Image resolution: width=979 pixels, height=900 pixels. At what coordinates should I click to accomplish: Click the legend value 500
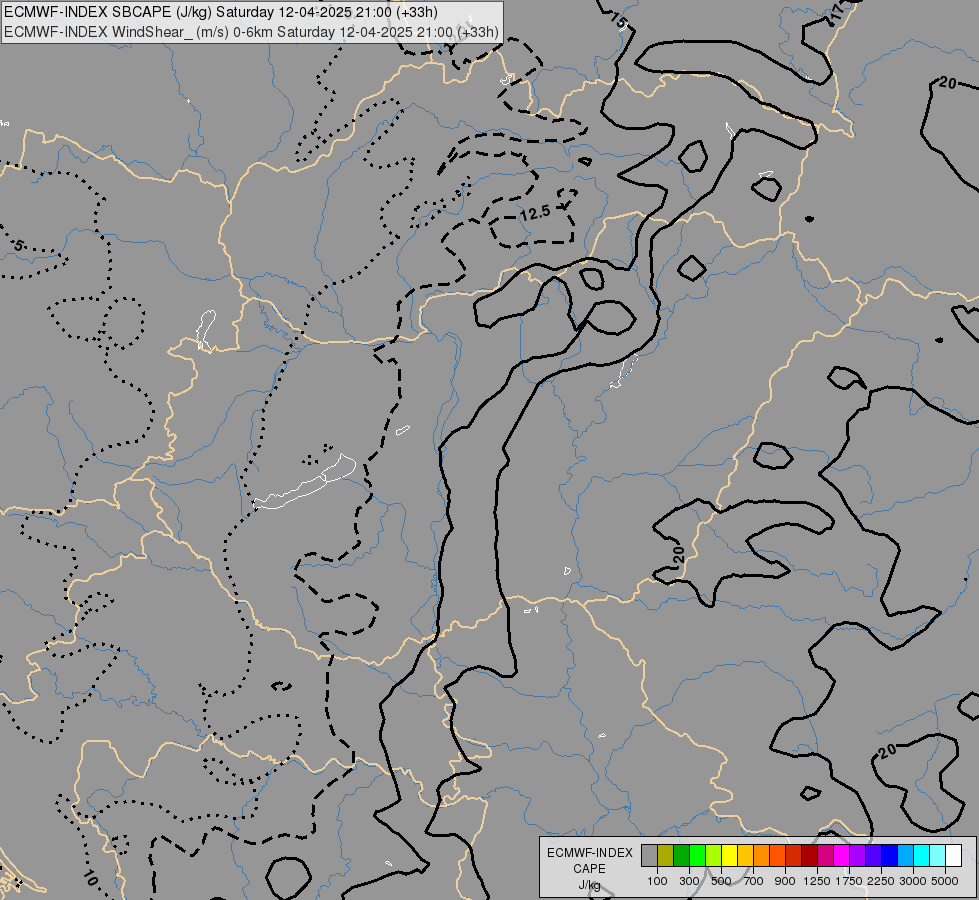click(x=721, y=881)
